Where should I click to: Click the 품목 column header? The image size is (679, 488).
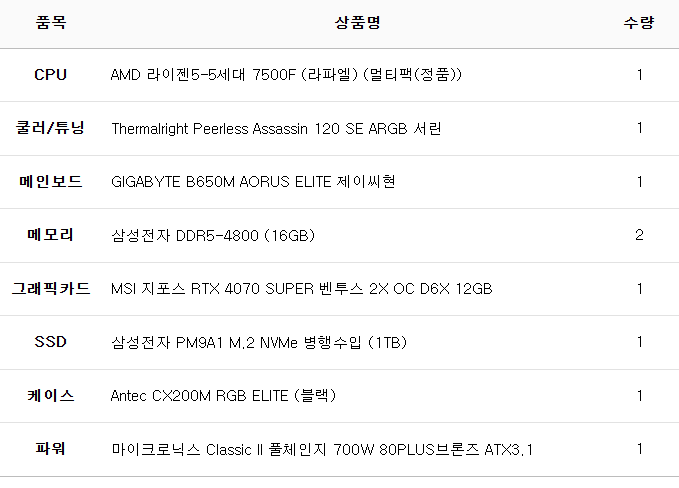pos(50,22)
